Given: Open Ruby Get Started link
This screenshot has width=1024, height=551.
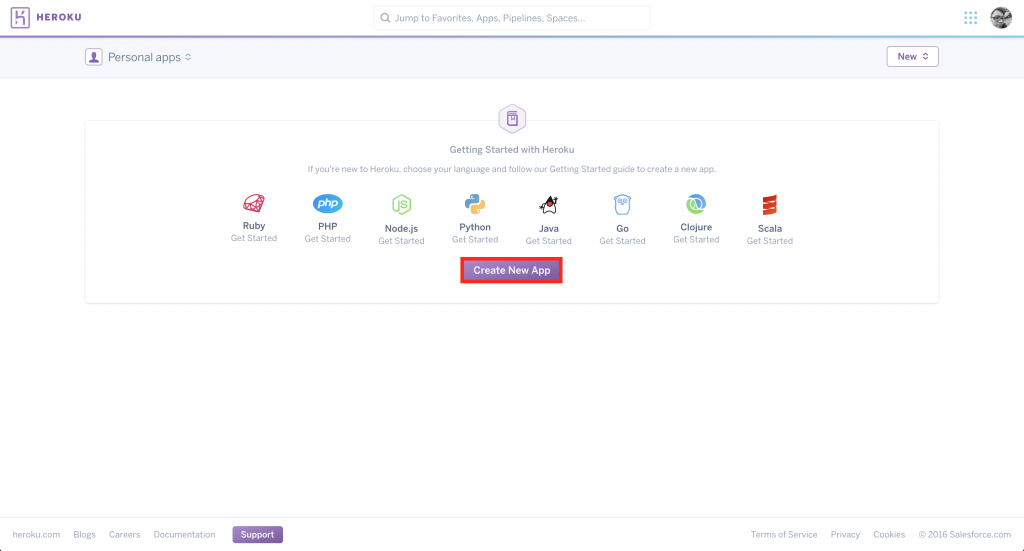Looking at the screenshot, I should [253, 238].
